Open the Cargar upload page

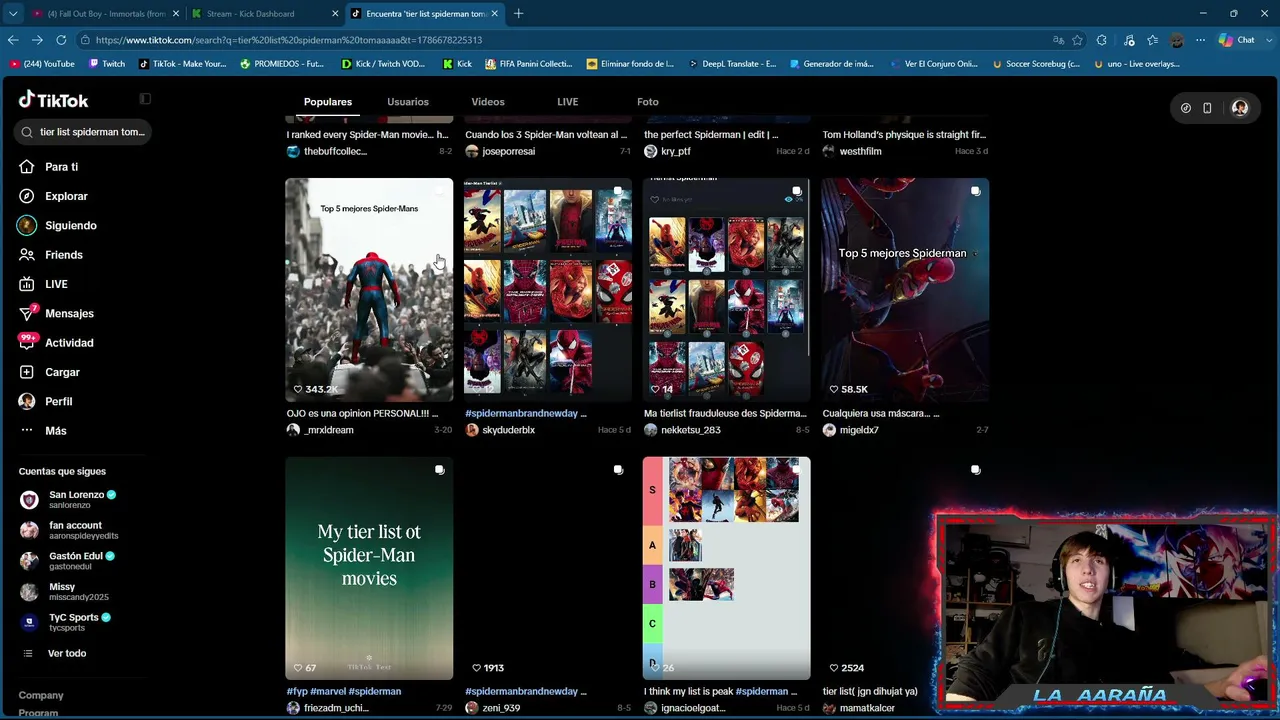[x=62, y=372]
